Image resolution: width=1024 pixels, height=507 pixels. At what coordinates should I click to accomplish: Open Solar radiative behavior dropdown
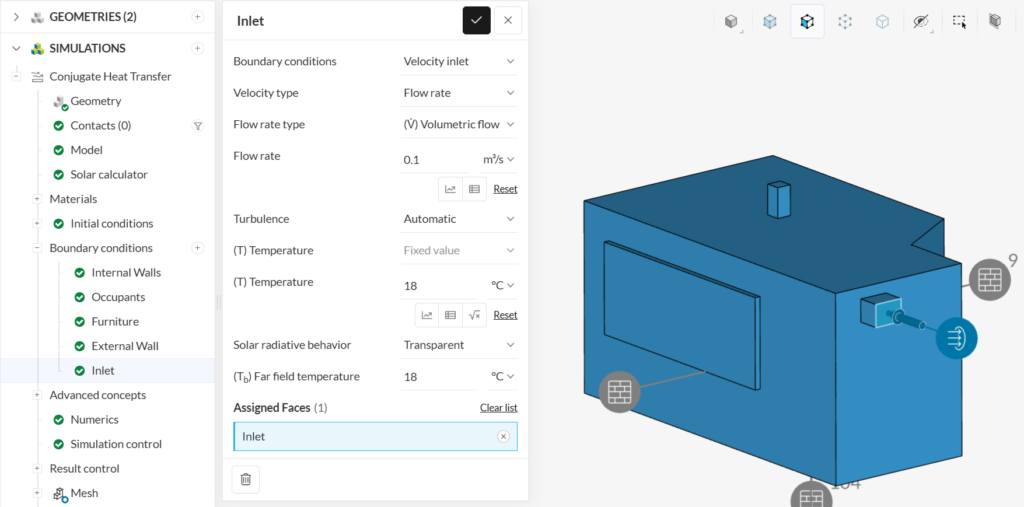tap(458, 345)
